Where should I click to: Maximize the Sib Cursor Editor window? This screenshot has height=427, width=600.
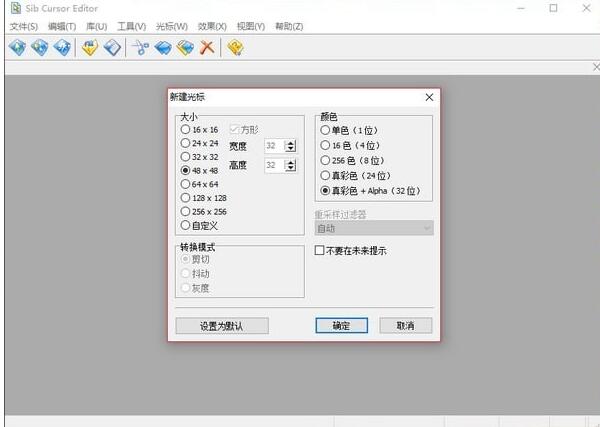pyautogui.click(x=553, y=8)
